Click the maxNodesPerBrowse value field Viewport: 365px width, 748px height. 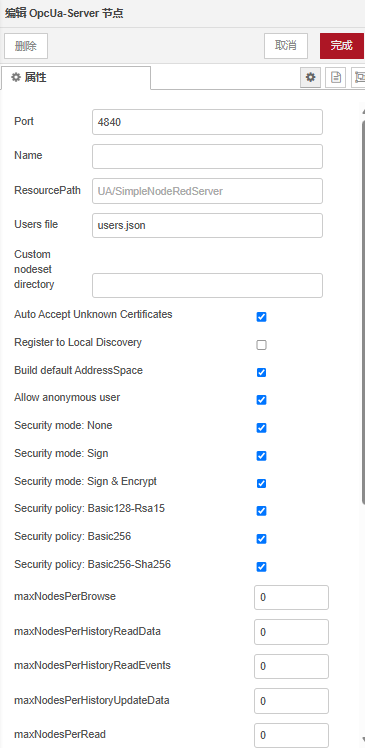292,597
